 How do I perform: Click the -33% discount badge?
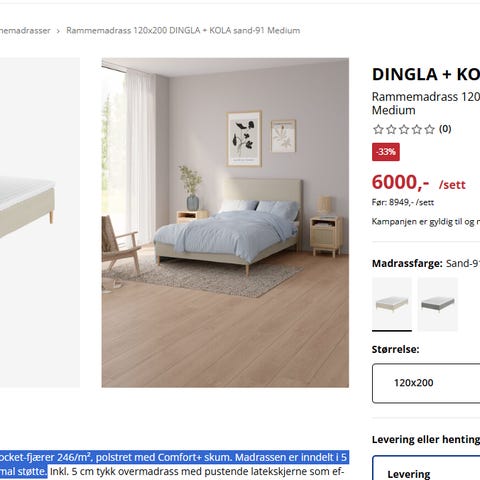click(386, 152)
